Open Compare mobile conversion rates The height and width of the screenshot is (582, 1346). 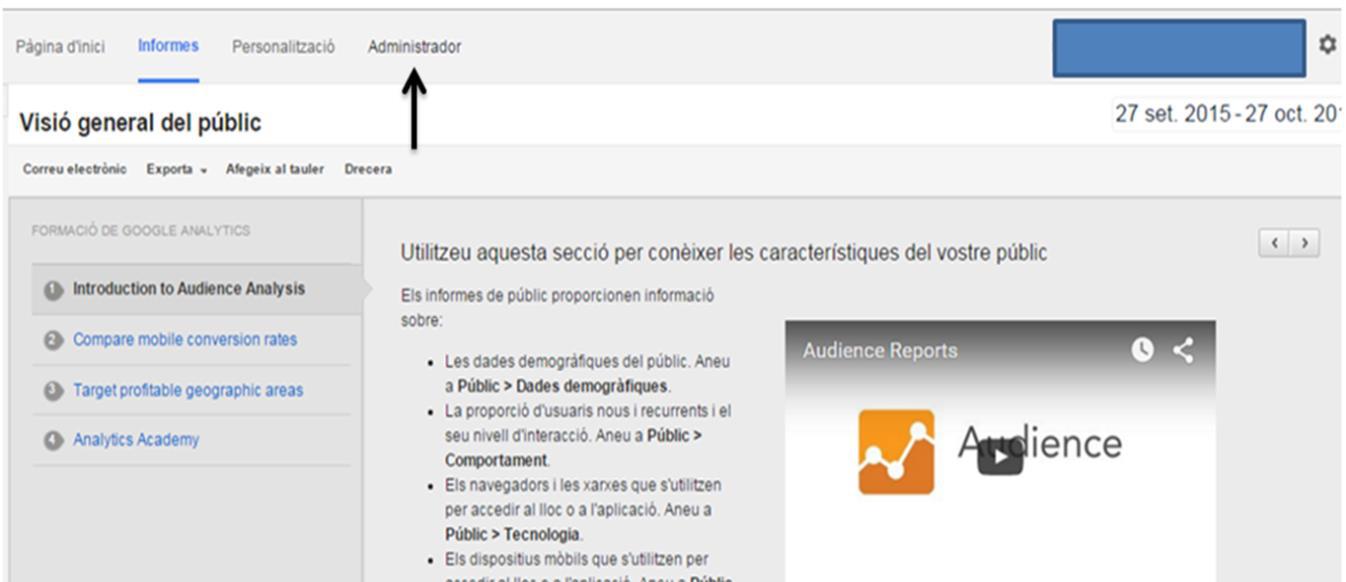coord(185,340)
